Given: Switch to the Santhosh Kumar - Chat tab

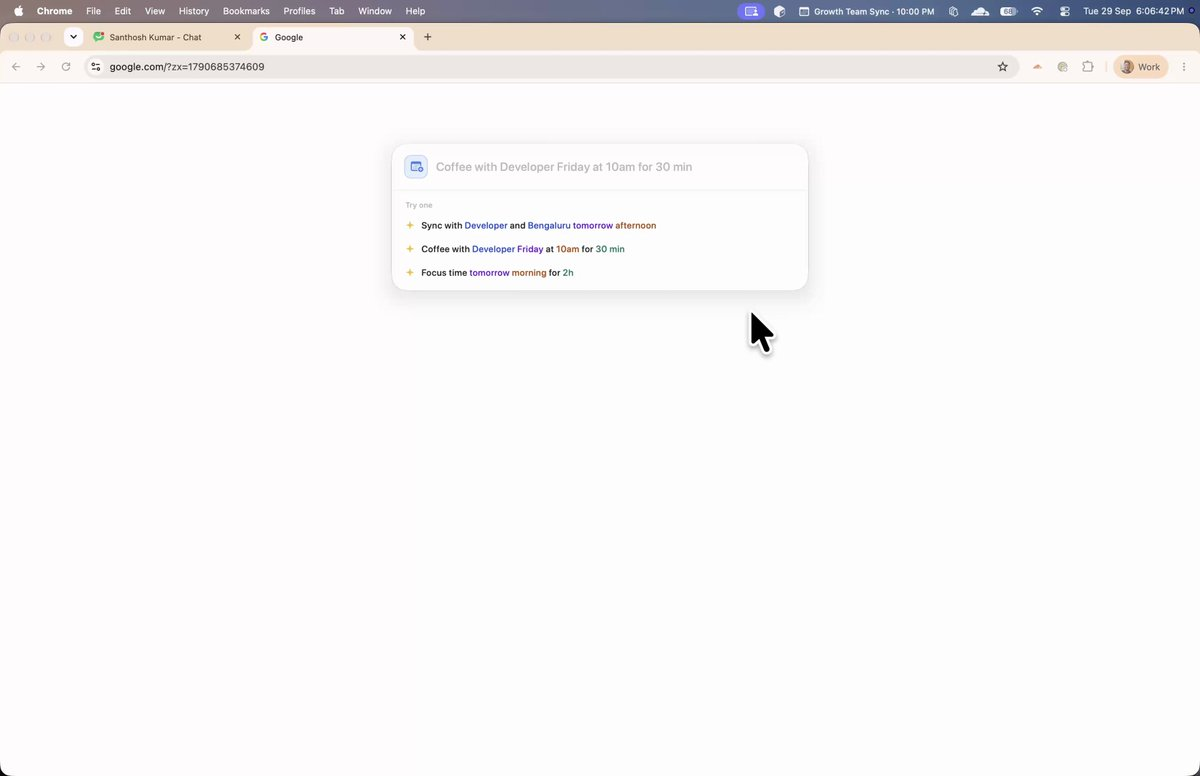Looking at the screenshot, I should pos(166,37).
